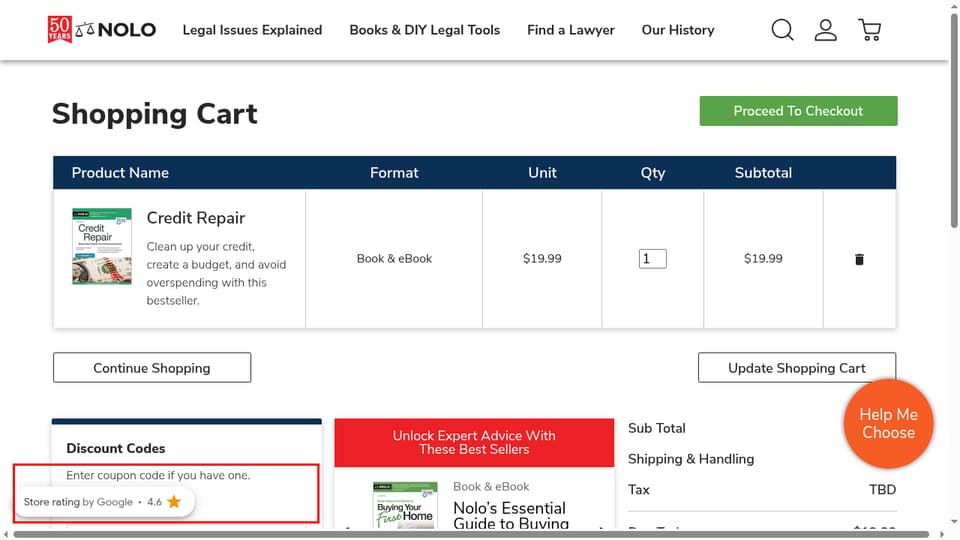Click Continue Shopping button

coord(152,367)
